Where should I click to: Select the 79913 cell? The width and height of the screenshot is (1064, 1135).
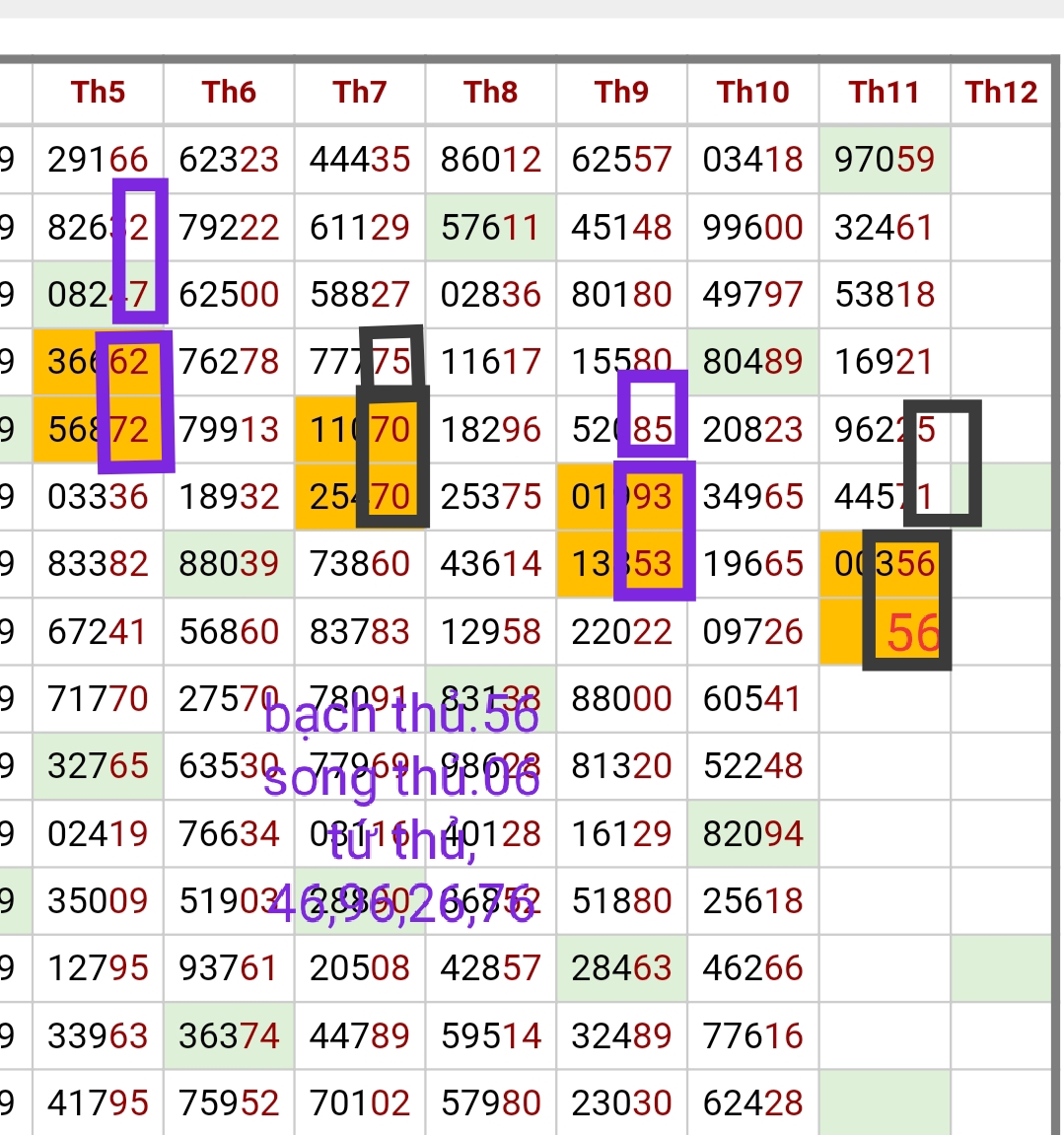(229, 430)
